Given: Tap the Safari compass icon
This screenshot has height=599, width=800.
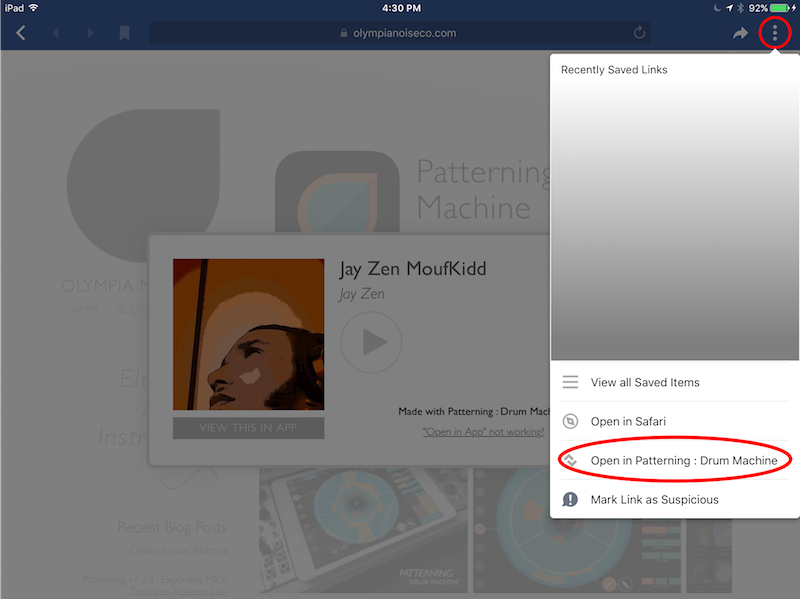Looking at the screenshot, I should pyautogui.click(x=570, y=421).
